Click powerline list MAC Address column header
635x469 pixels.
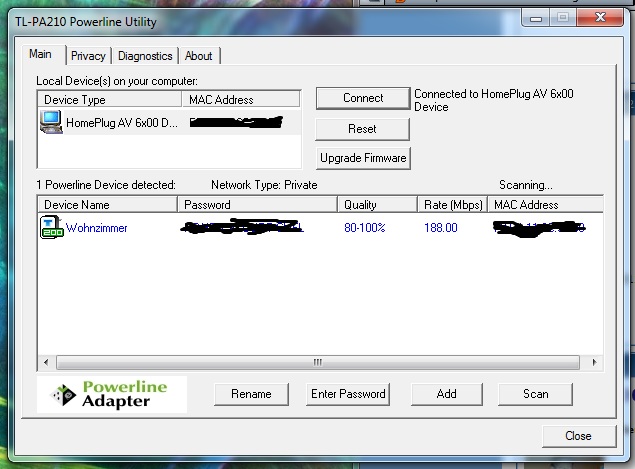point(546,205)
